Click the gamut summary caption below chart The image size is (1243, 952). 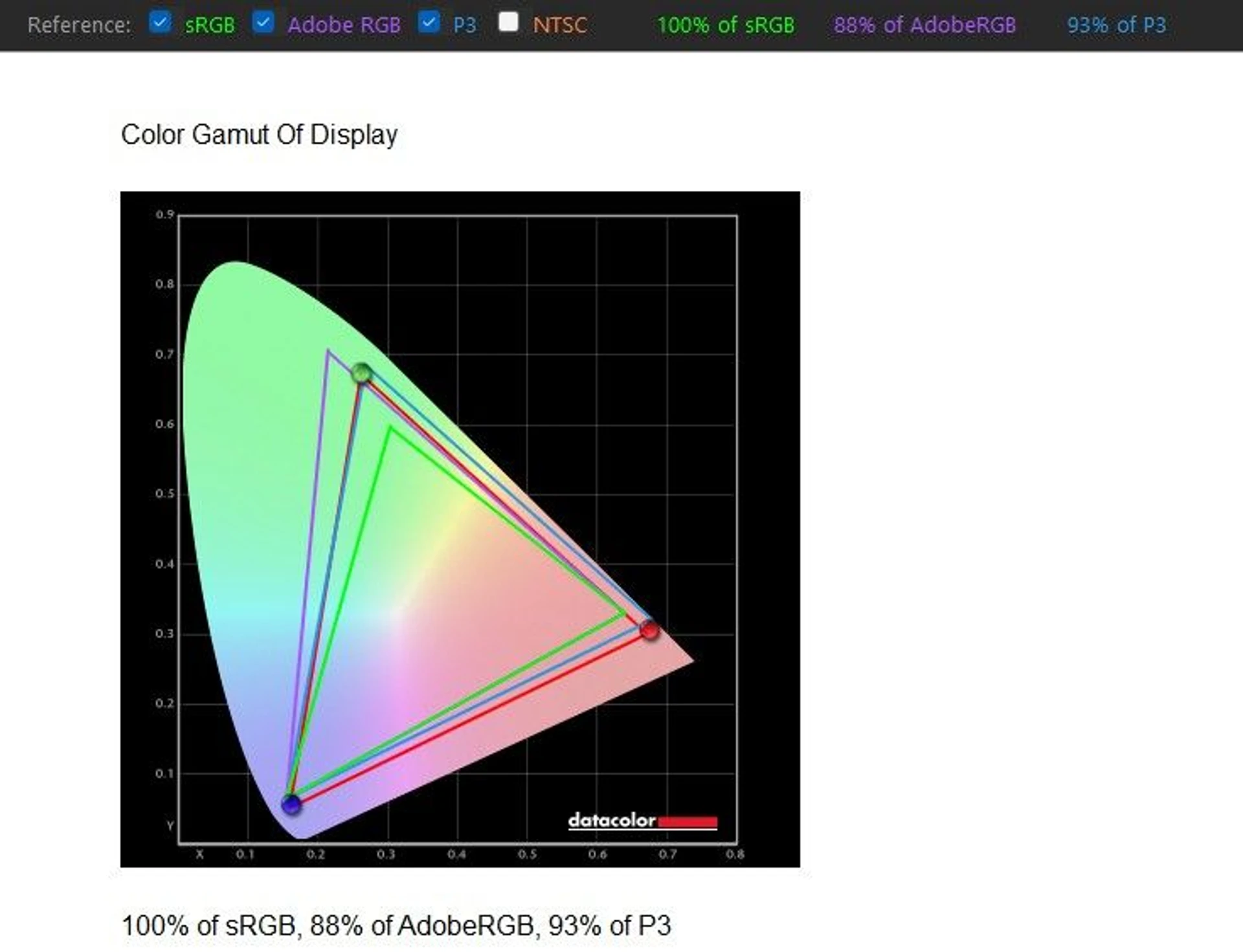coord(396,925)
